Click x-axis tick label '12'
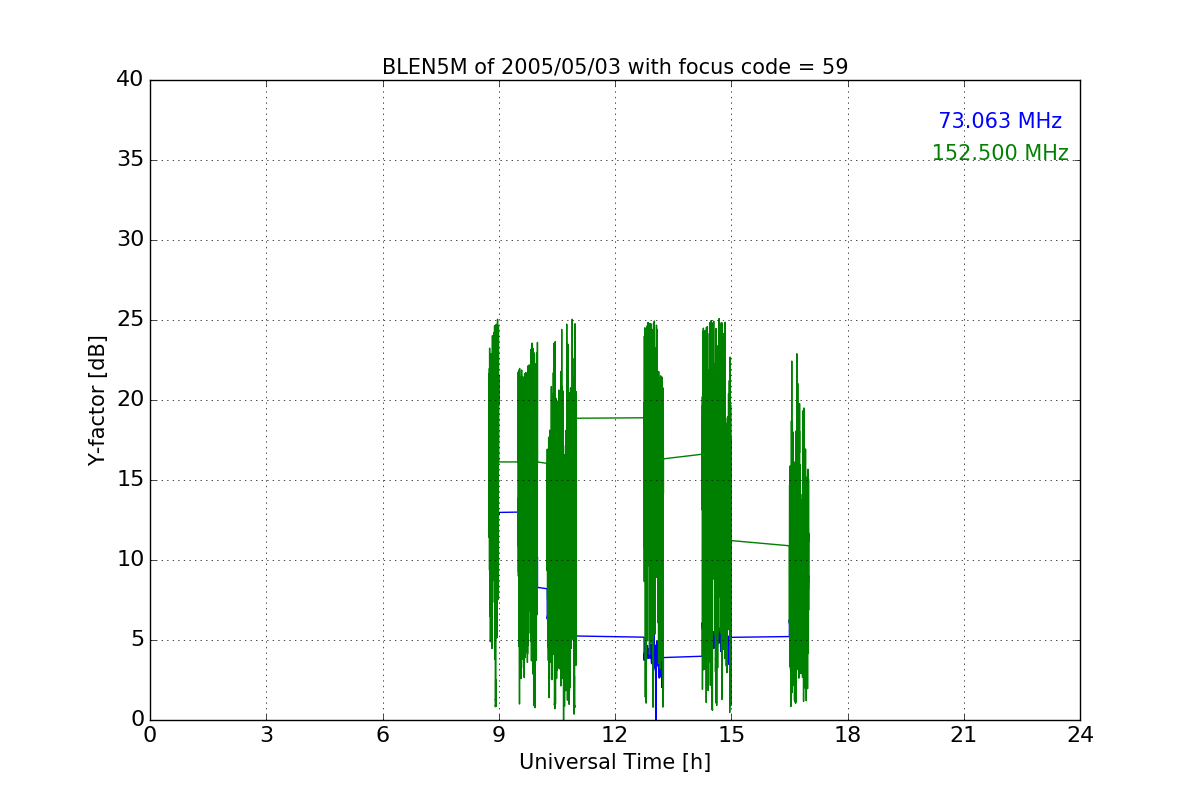Image resolution: width=1200 pixels, height=800 pixels. [615, 735]
